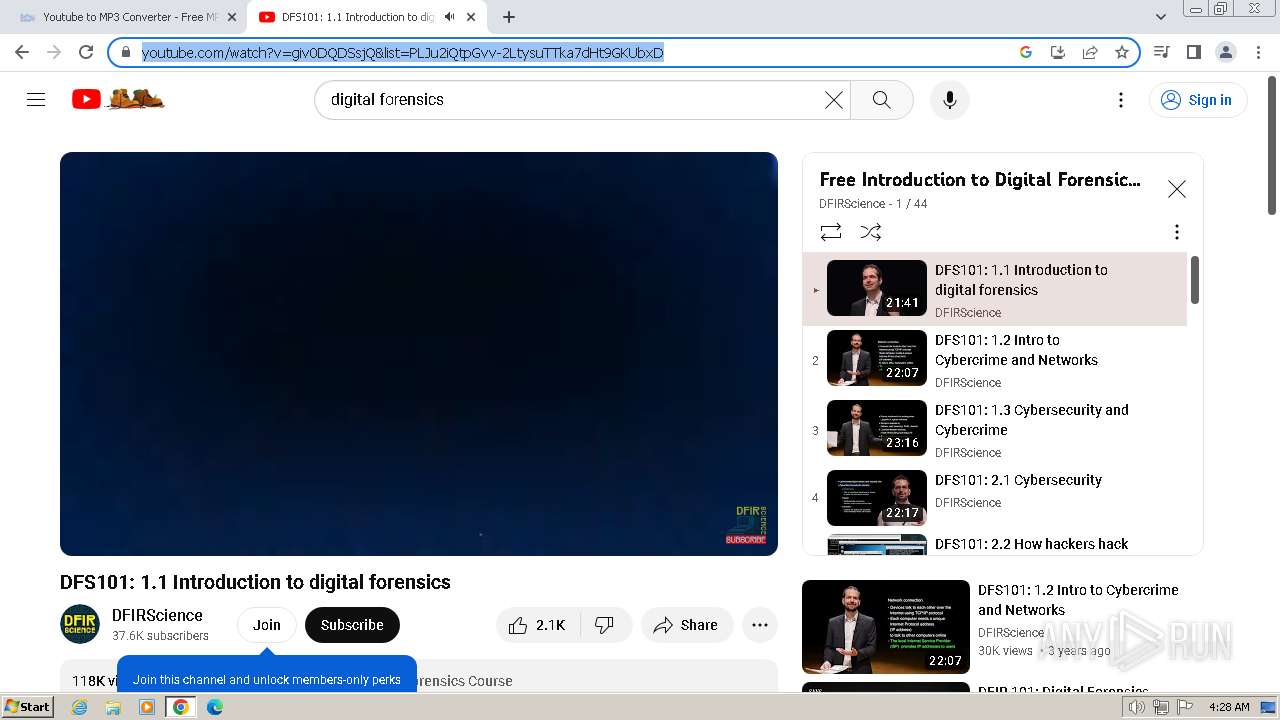Click the magnifier search button
The image size is (1280, 720).
pos(881,100)
